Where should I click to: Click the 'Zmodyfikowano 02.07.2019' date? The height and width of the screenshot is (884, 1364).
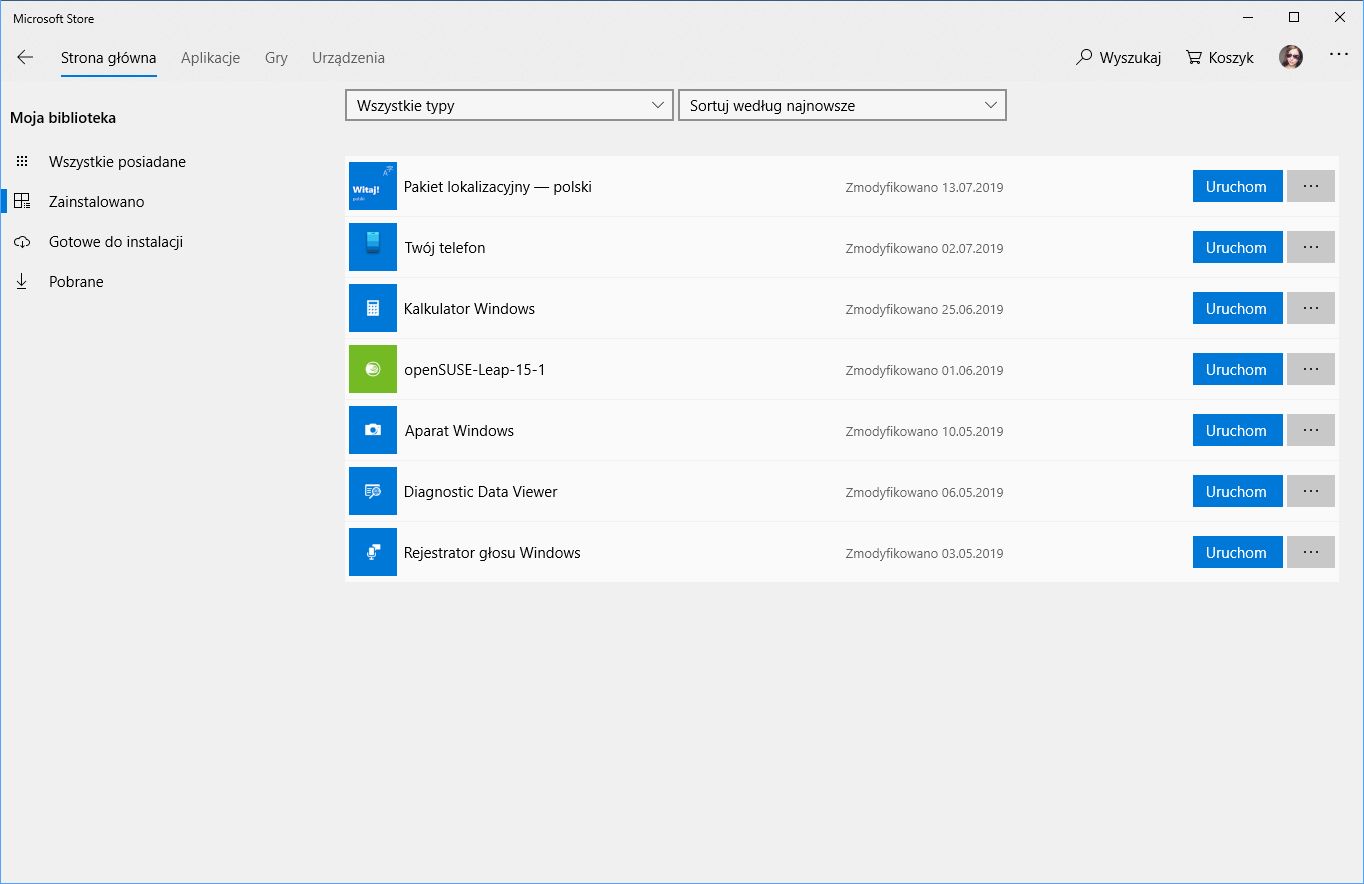(924, 248)
